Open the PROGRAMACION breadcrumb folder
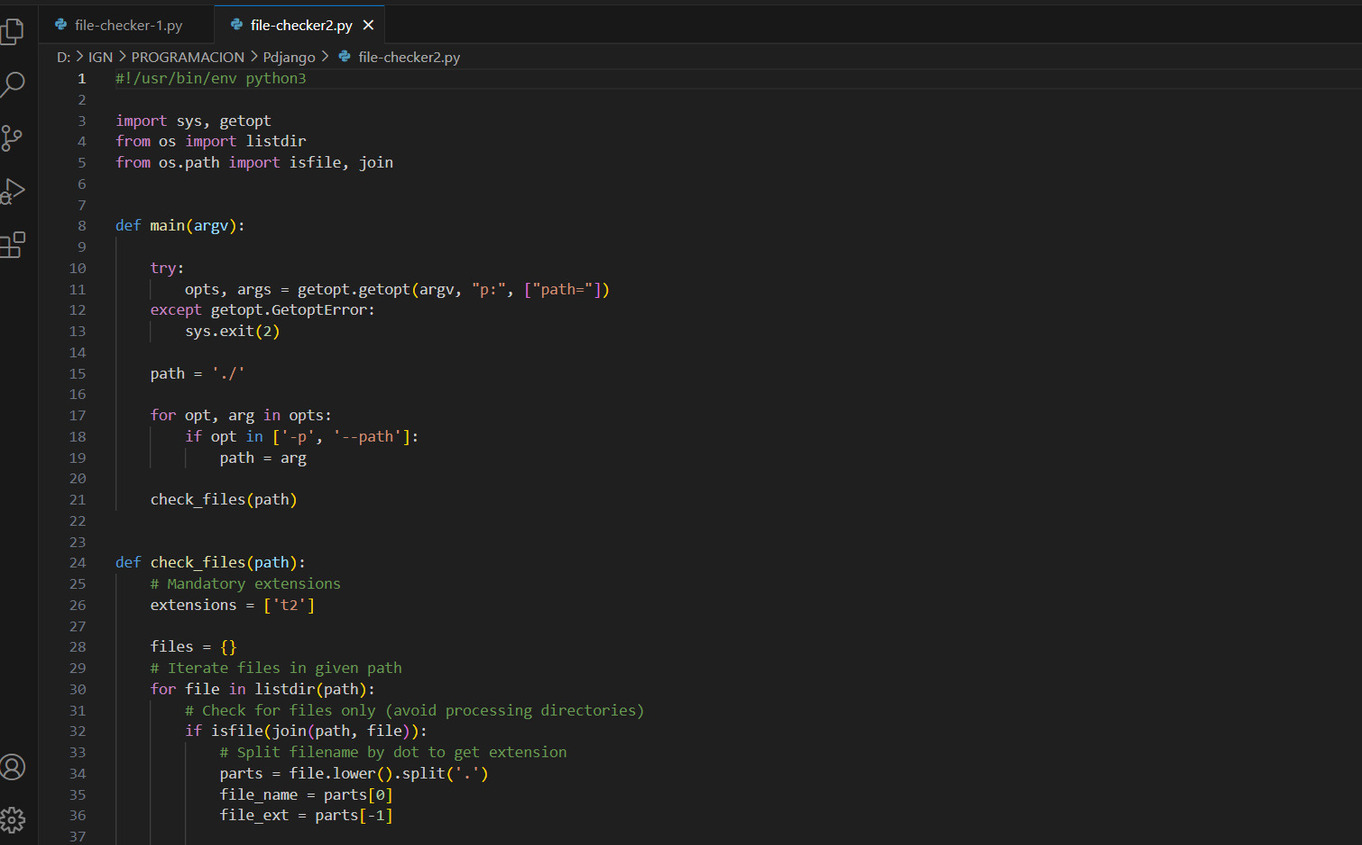Viewport: 1362px width, 845px height. pos(188,57)
